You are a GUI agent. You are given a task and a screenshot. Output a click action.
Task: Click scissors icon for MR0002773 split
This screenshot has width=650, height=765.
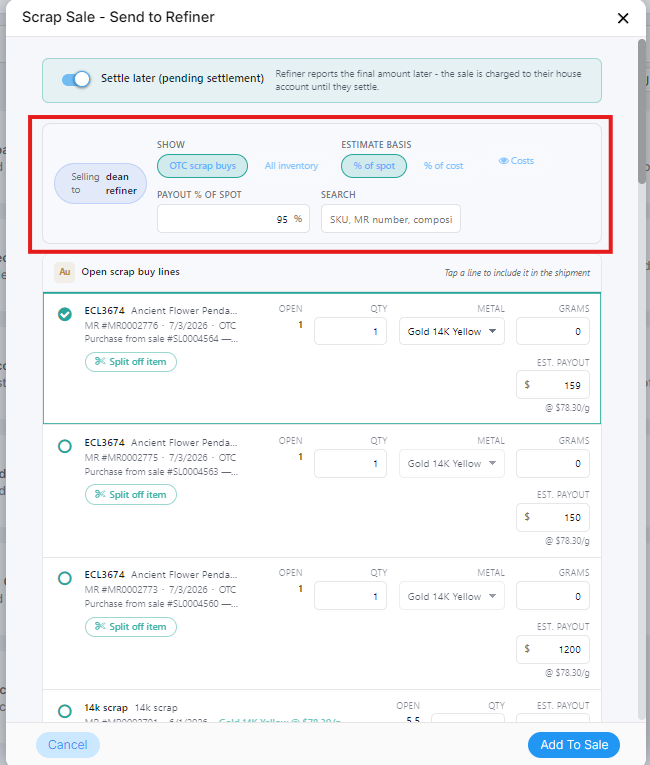pyautogui.click(x=100, y=626)
